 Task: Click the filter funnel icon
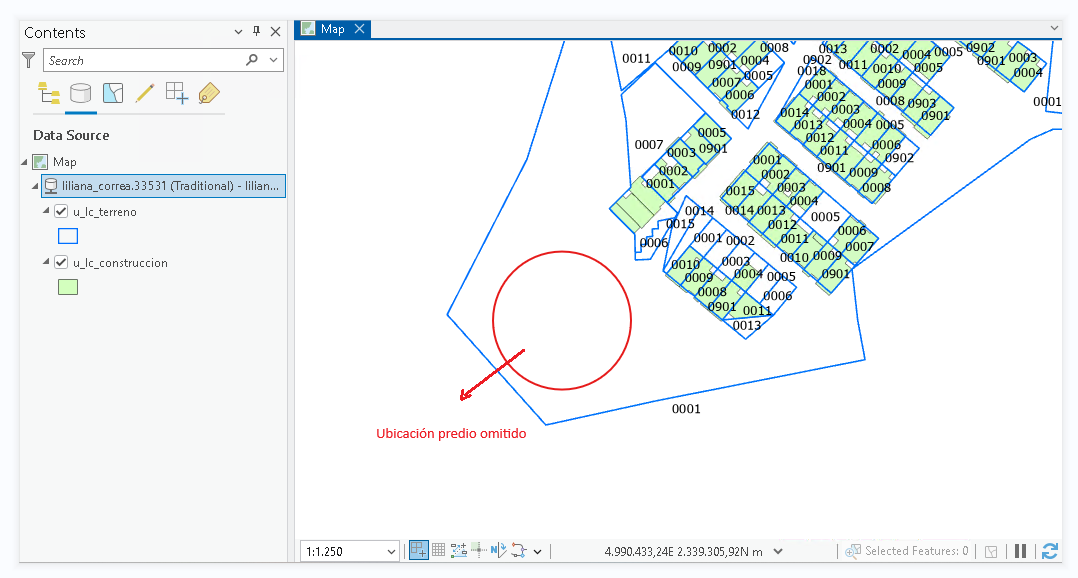[x=29, y=60]
